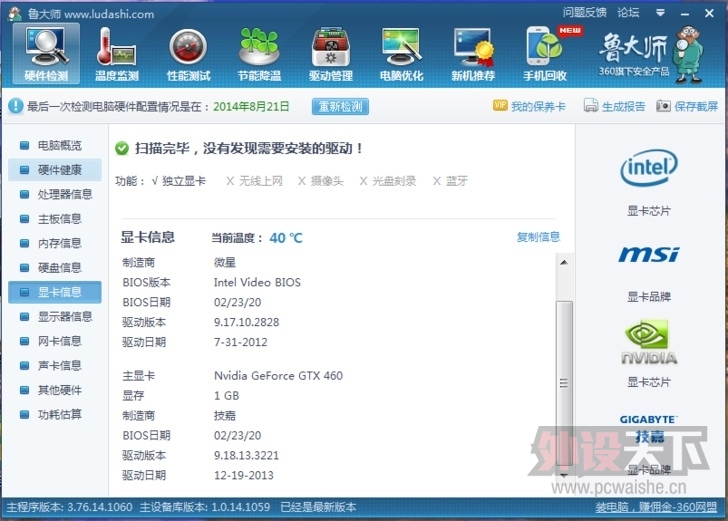This screenshot has width=728, height=521.
Task: Select 显示器信息 in the sidebar
Action: (55, 317)
